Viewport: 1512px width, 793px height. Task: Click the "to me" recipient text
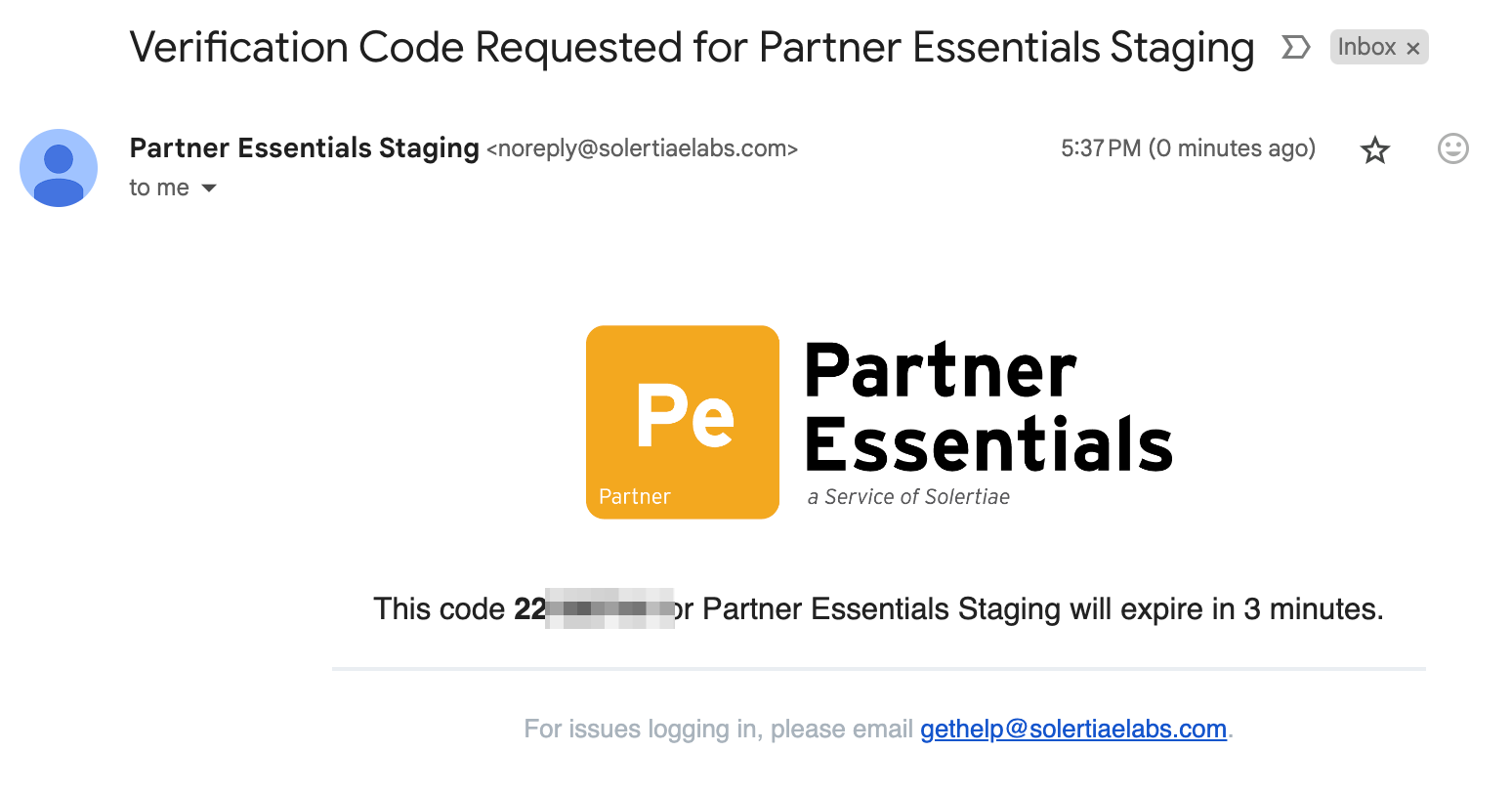[159, 188]
